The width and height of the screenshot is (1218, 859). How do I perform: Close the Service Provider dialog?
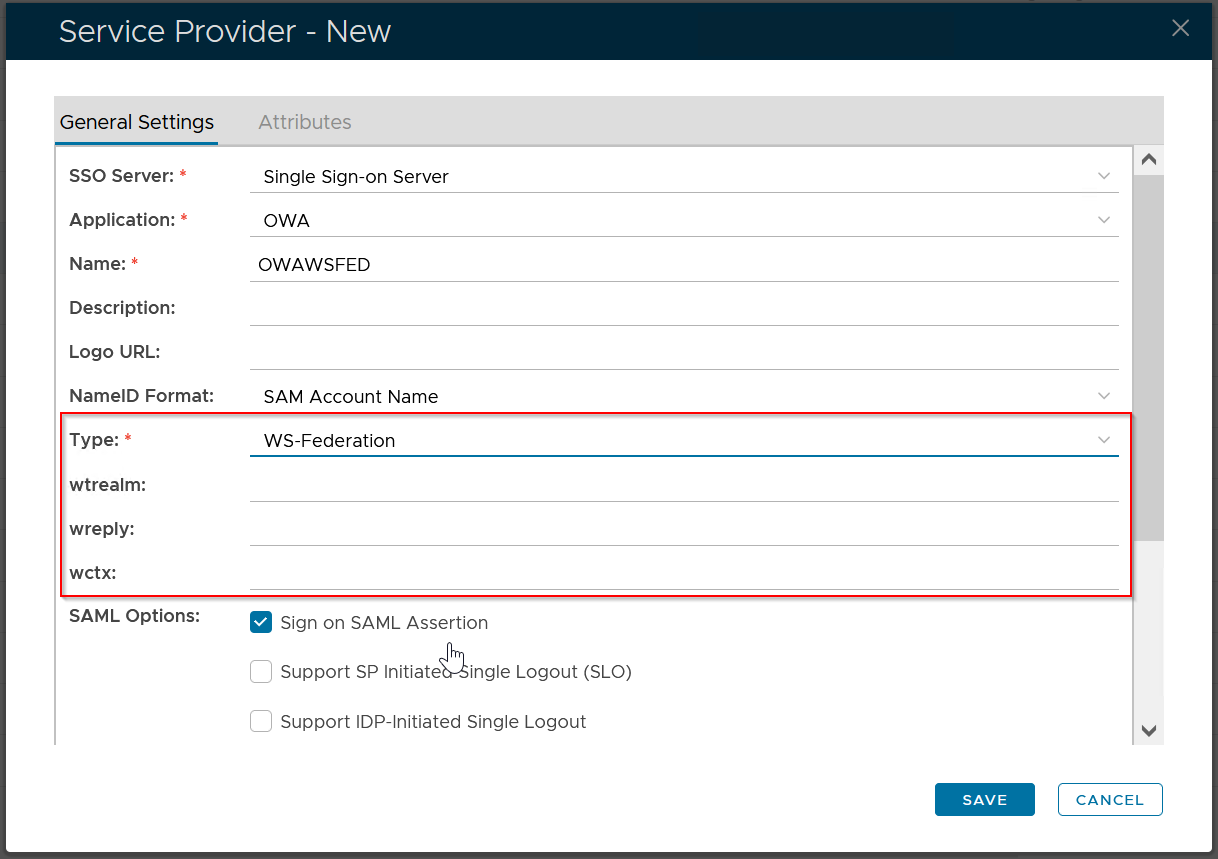click(1180, 28)
